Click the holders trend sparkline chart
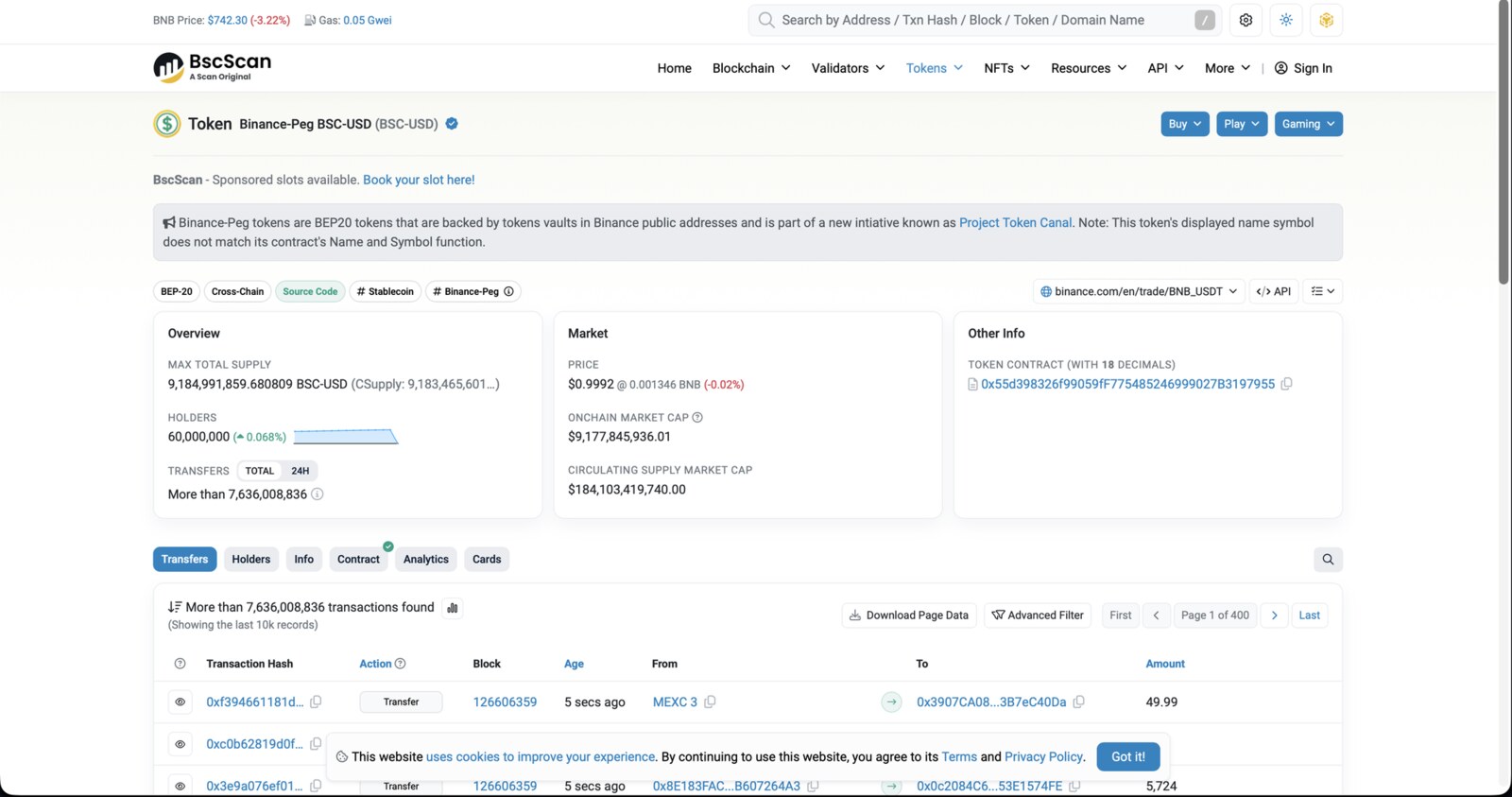Image resolution: width=1512 pixels, height=797 pixels. (x=346, y=437)
